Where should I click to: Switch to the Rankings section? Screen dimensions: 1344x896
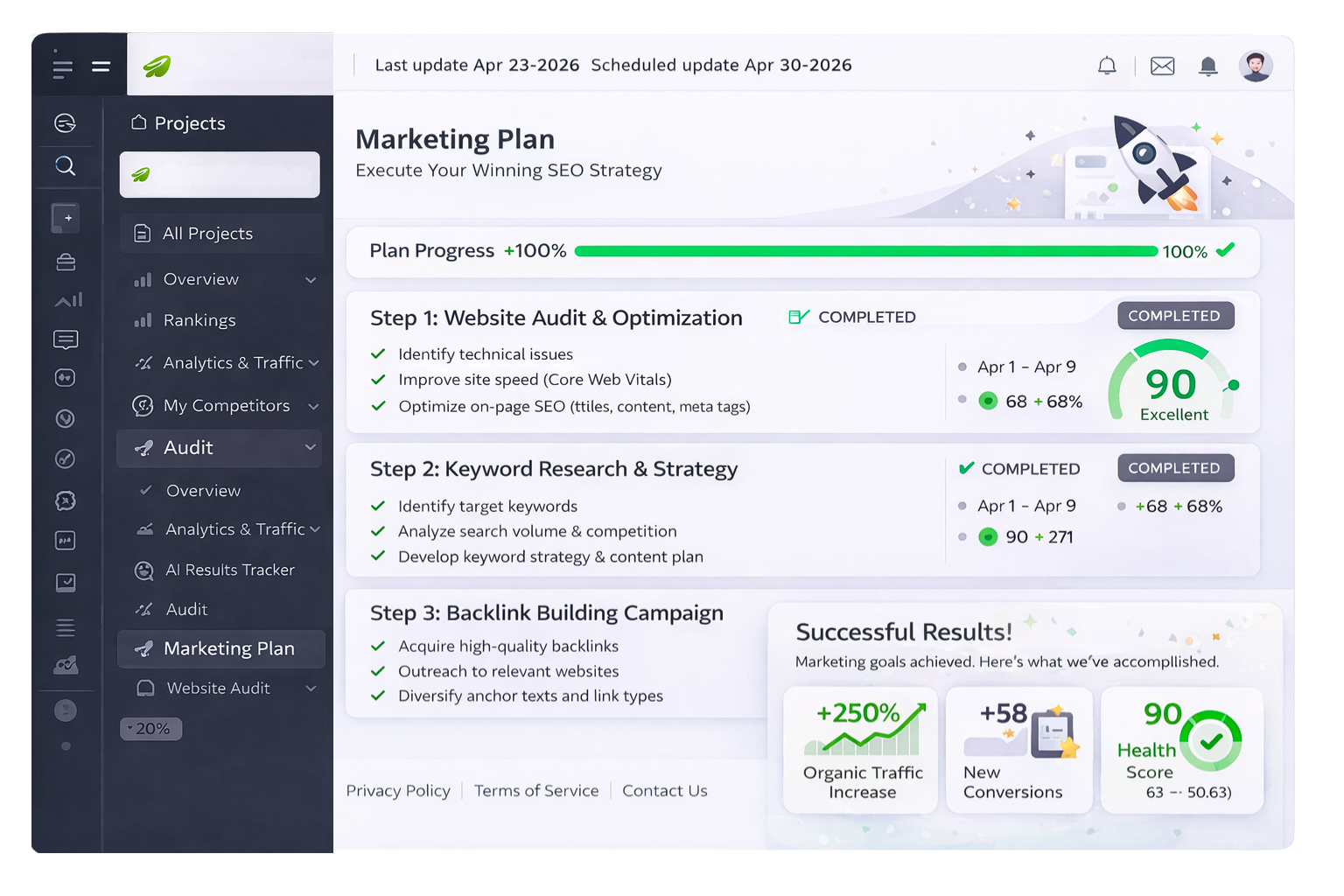pos(200,320)
